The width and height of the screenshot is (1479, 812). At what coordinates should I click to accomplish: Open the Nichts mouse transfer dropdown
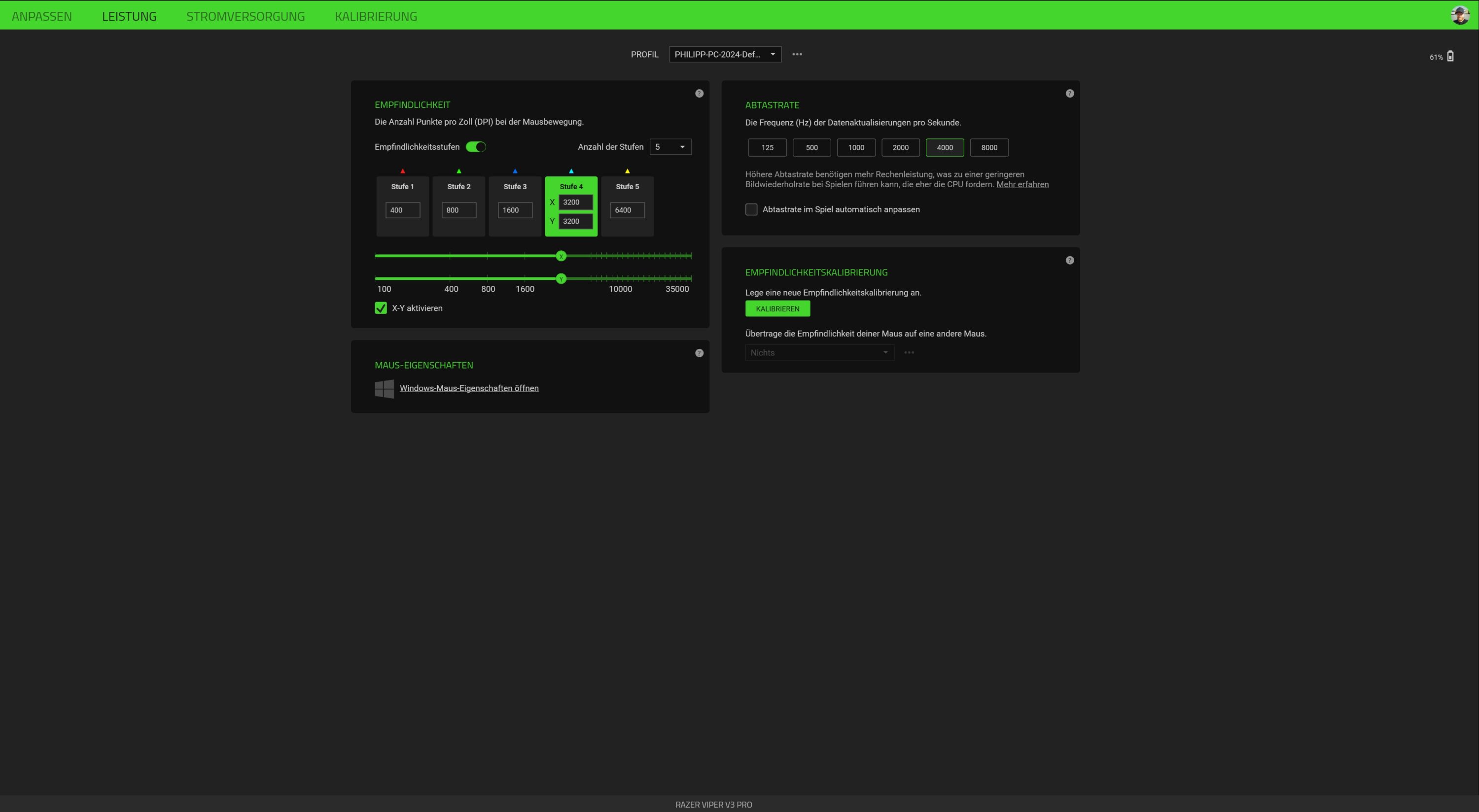click(x=819, y=353)
